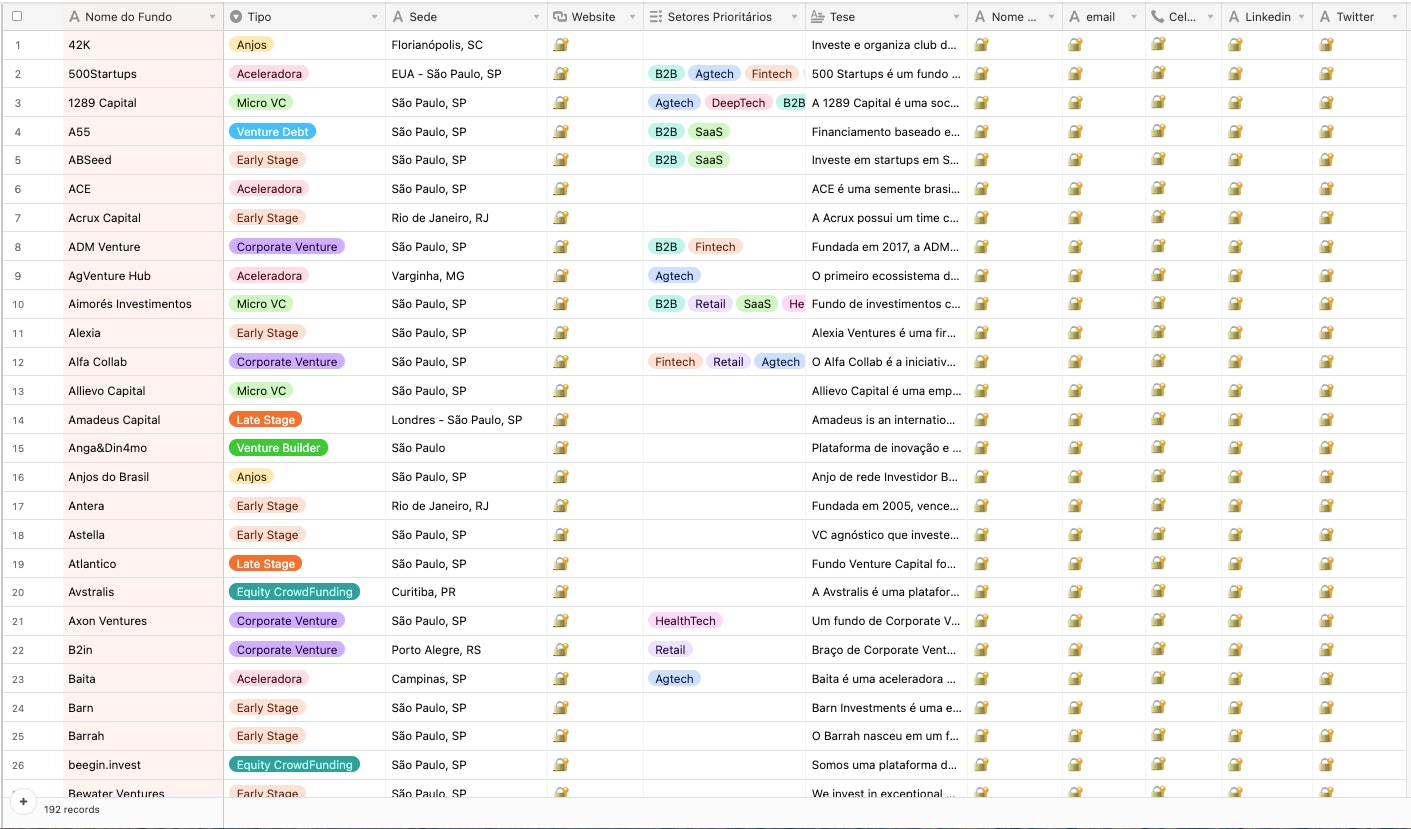This screenshot has height=829, width=1411.
Task: Click the Website column link-type icon
Action: coord(560,17)
